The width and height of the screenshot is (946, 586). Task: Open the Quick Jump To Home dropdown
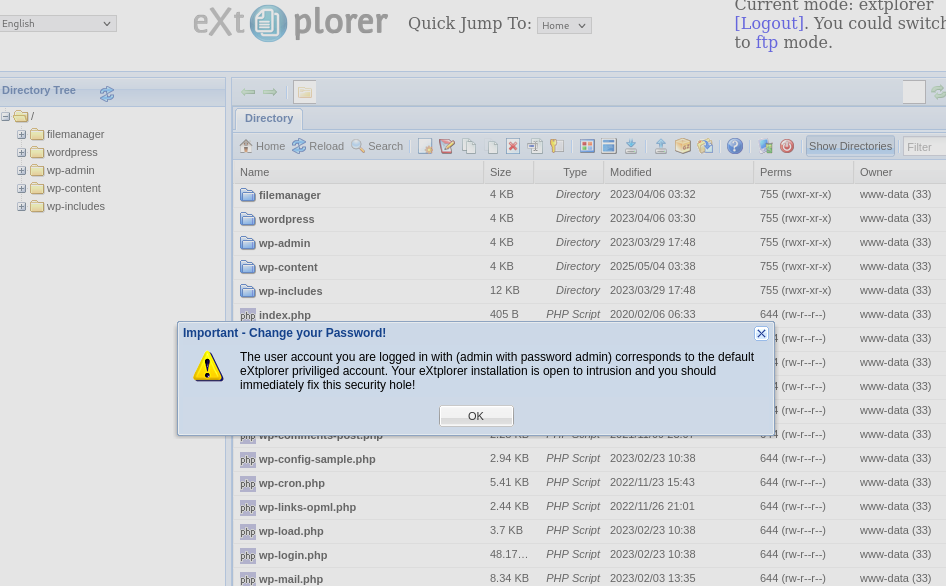click(x=564, y=25)
